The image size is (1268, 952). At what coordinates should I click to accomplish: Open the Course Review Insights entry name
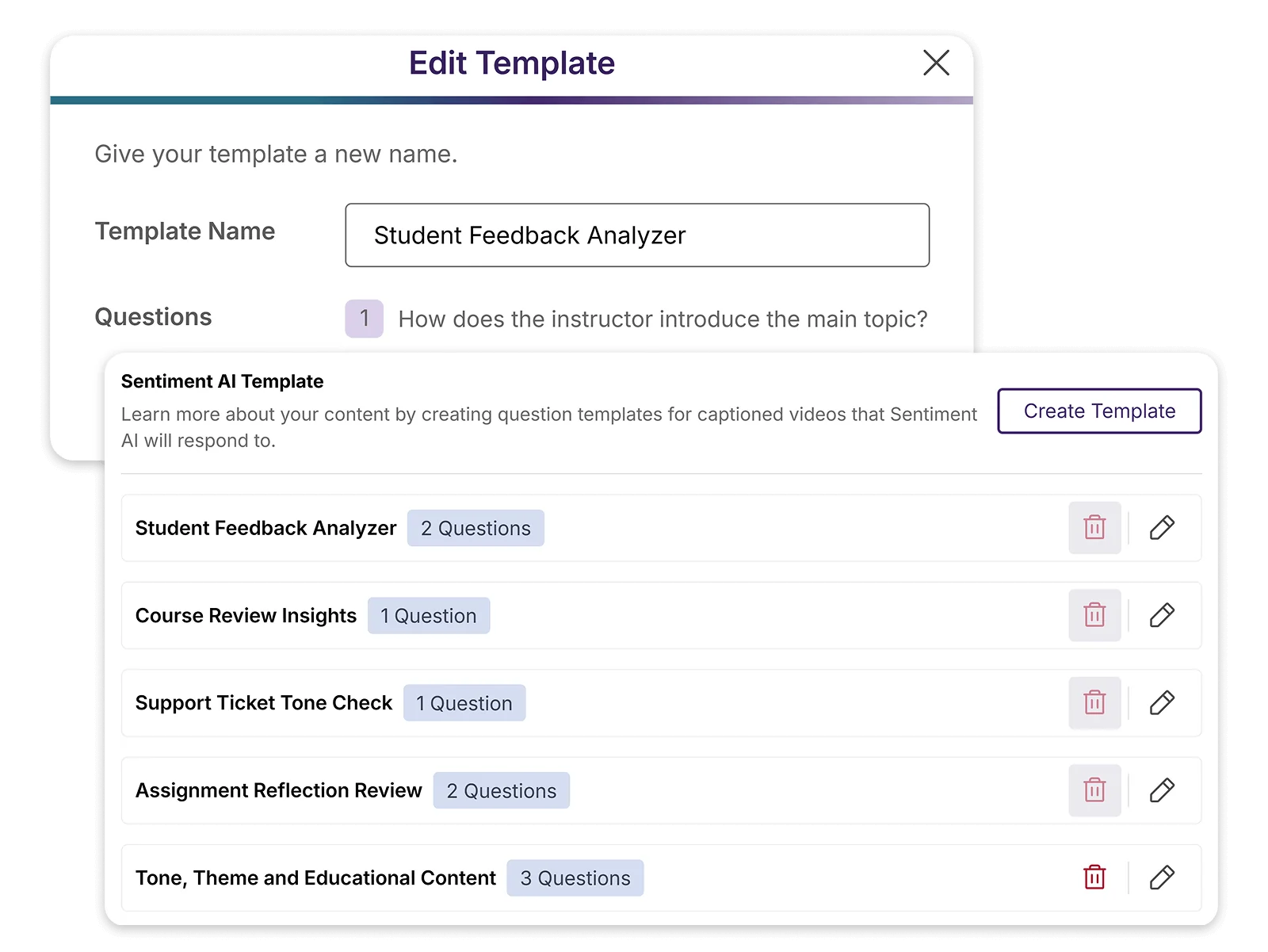[246, 616]
